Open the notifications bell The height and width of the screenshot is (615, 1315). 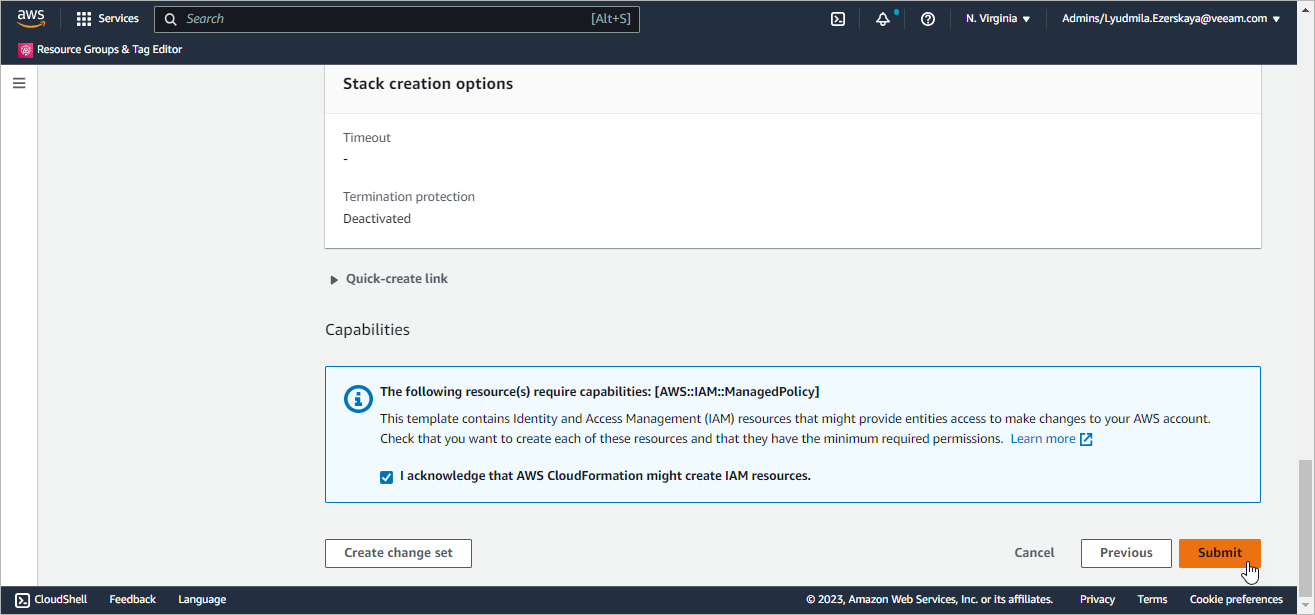[883, 19]
